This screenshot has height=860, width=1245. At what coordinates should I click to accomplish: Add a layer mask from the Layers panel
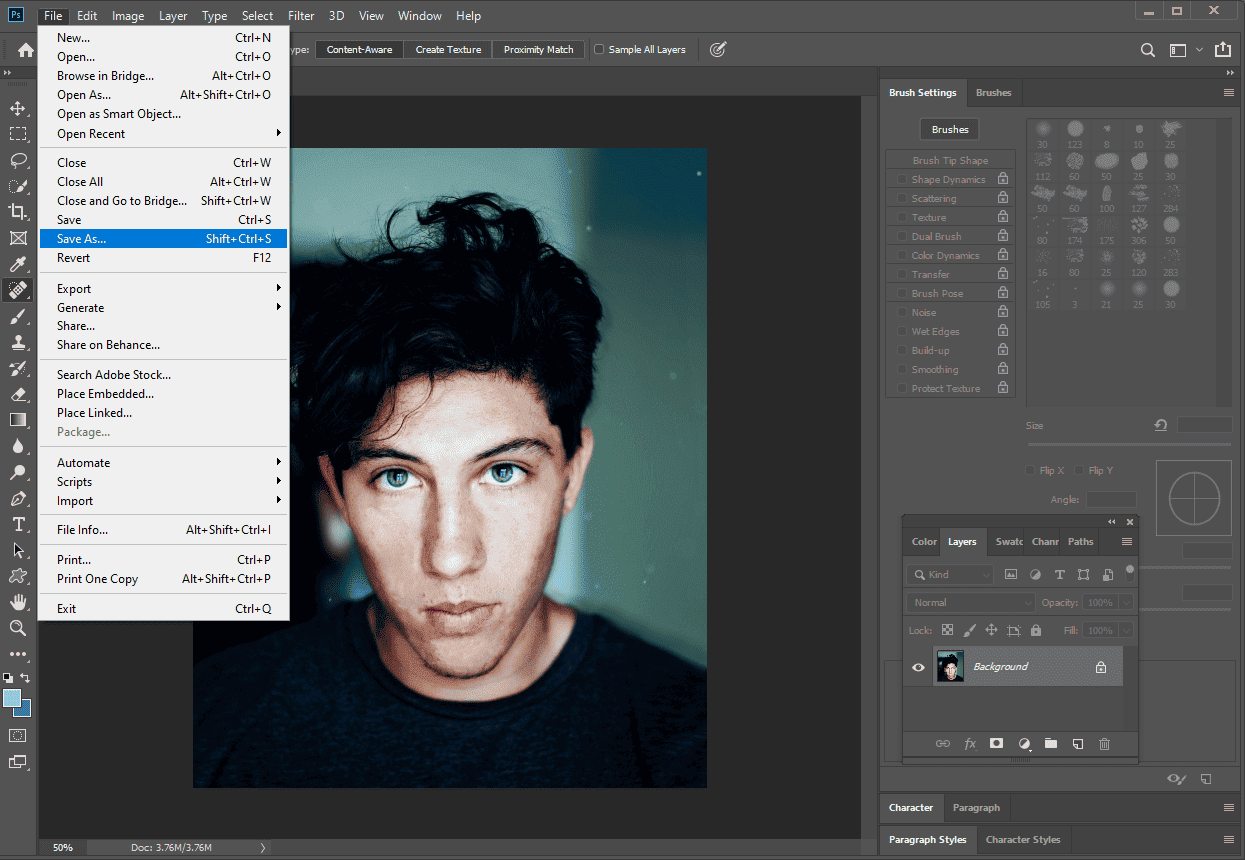coord(996,743)
